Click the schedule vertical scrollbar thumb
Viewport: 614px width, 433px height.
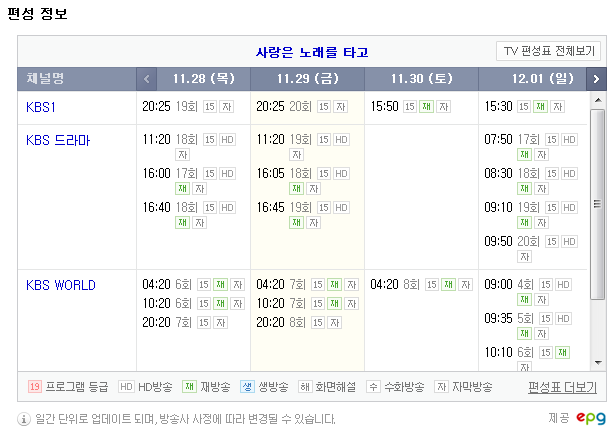click(x=598, y=204)
